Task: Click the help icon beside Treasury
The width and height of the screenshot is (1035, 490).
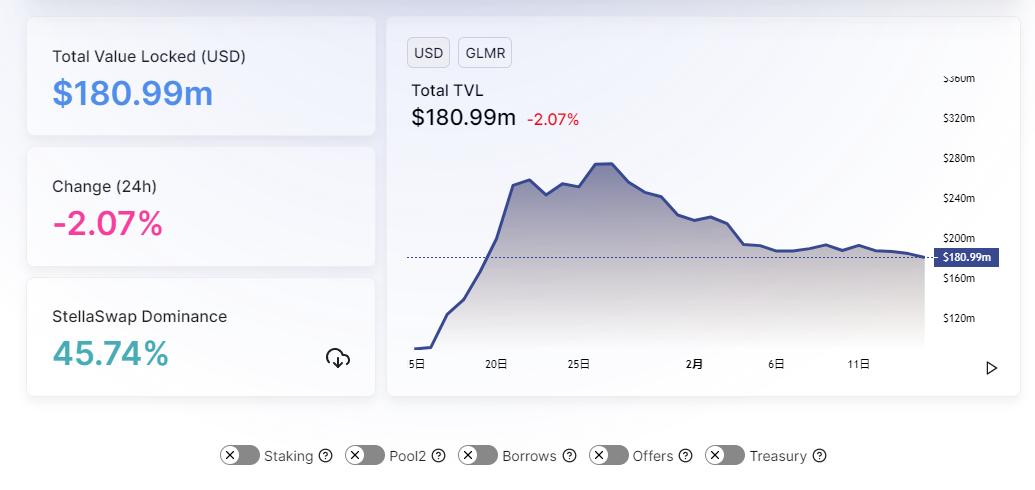Action: click(819, 456)
